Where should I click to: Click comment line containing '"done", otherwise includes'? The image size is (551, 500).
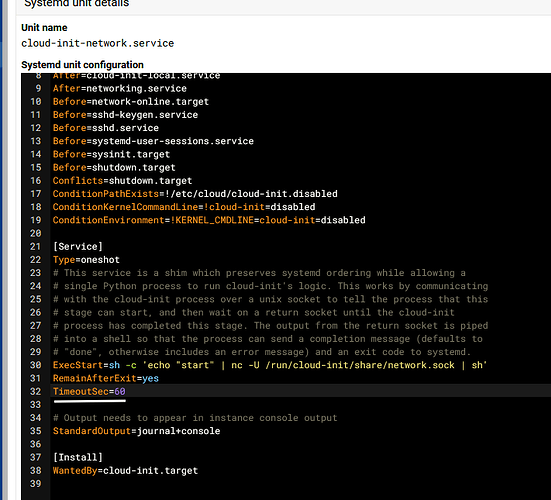(x=262, y=352)
